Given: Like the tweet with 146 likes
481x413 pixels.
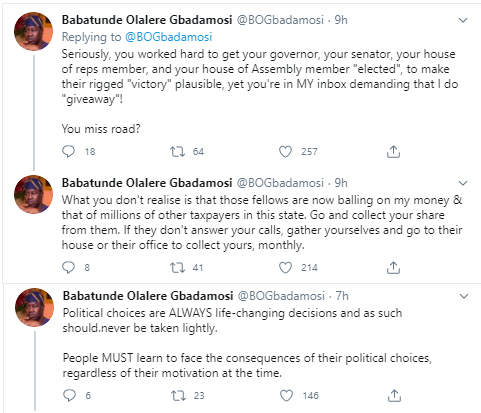Looking at the screenshot, I should pyautogui.click(x=286, y=396).
